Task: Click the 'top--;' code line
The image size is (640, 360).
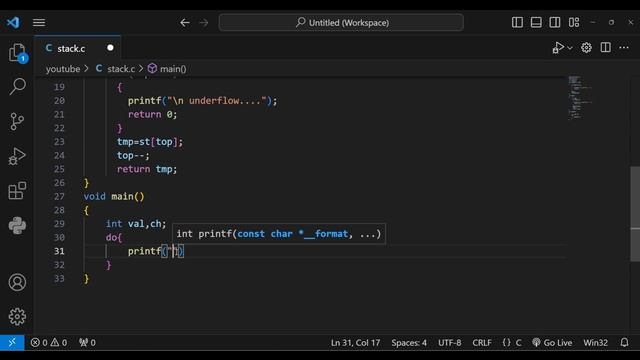Action: coord(133,156)
